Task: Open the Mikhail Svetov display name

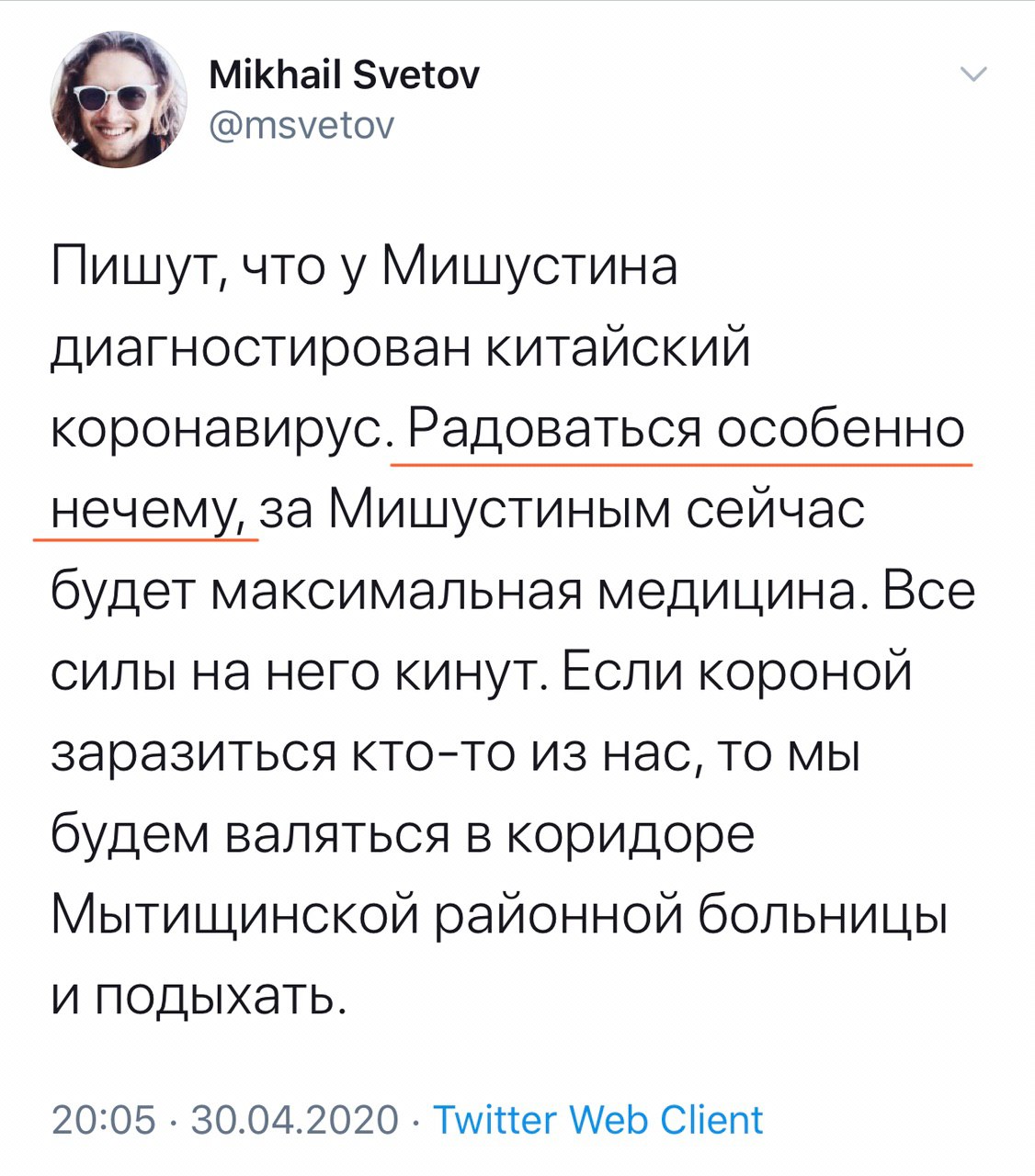Action: (x=345, y=75)
